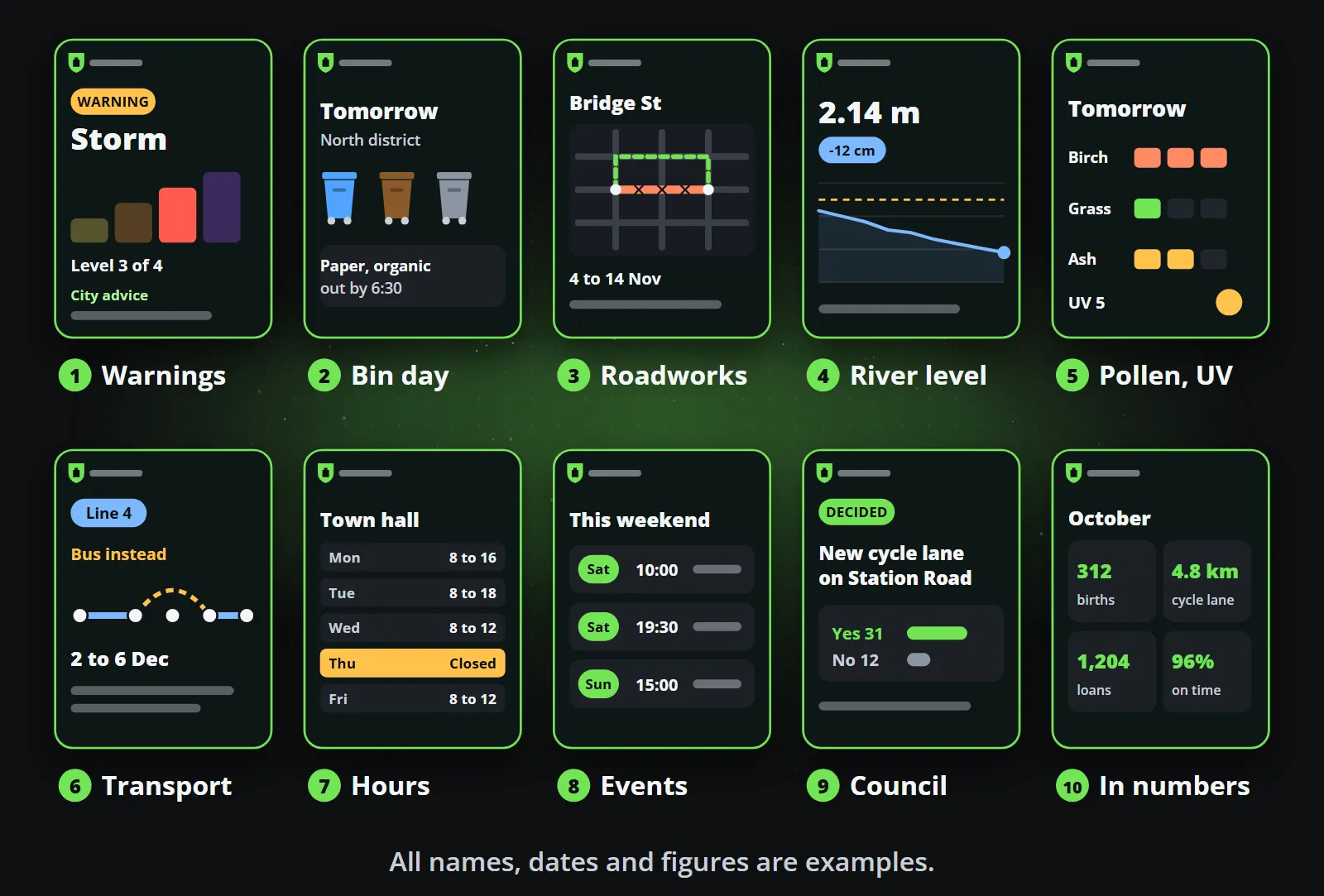Image resolution: width=1324 pixels, height=896 pixels.
Task: Select the purple level 4 storm bar
Action: click(x=222, y=207)
